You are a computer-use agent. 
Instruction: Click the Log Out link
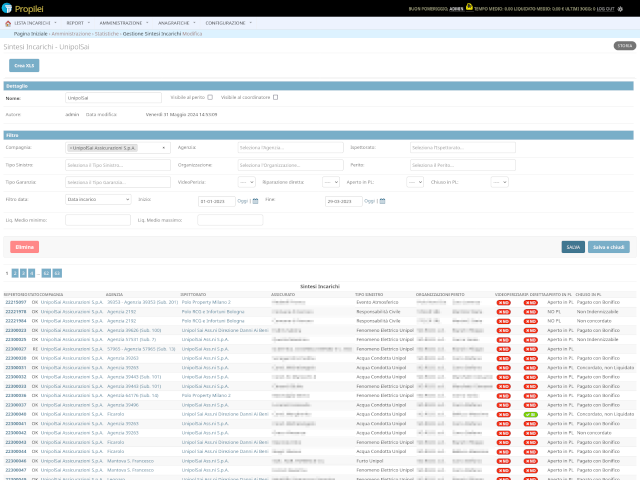click(605, 9)
